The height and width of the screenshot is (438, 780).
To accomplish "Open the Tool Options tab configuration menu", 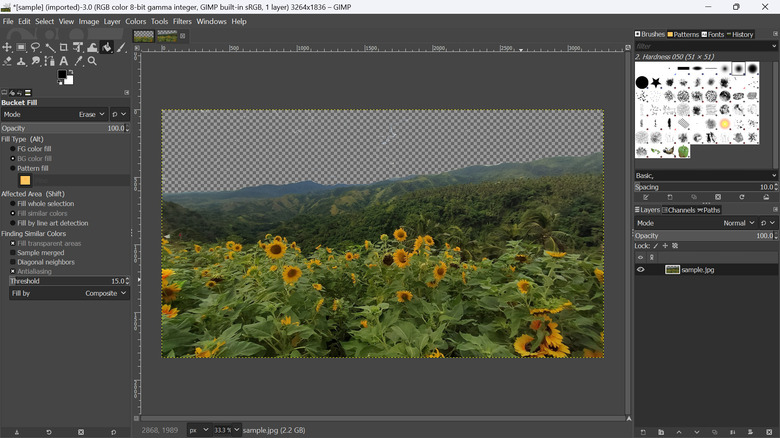I will click(x=126, y=93).
